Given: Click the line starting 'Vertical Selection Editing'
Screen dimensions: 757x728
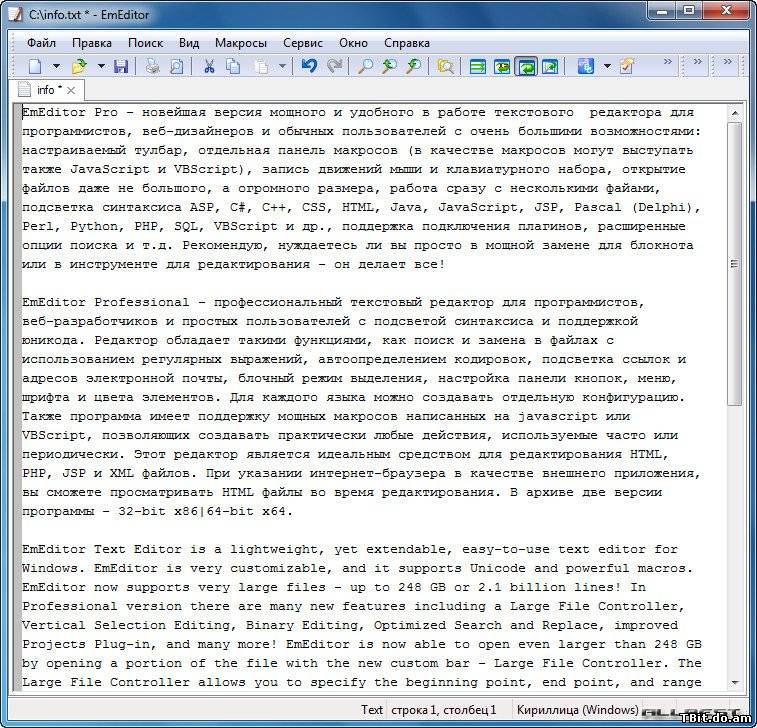Looking at the screenshot, I should pos(350,625).
